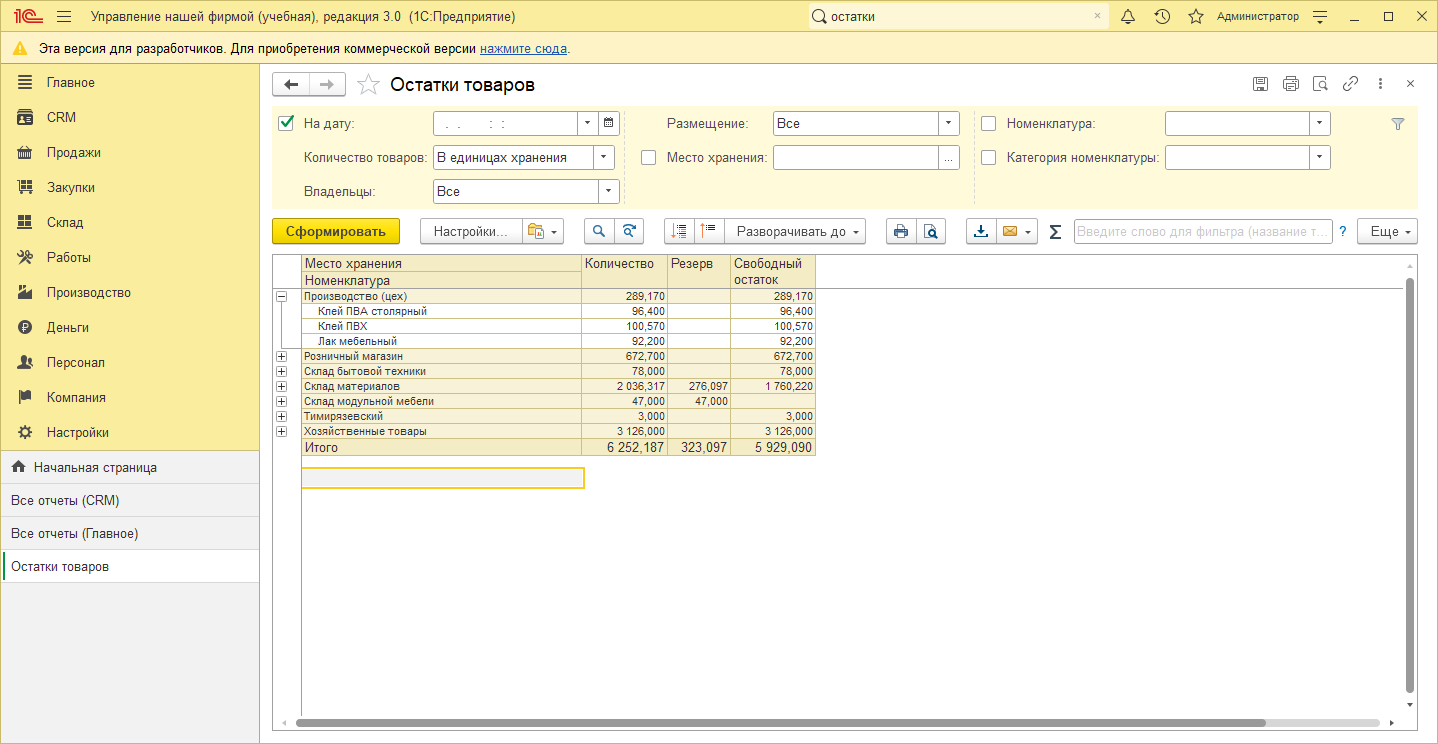Add Остатки товаров report to favorites star
Image resolution: width=1438 pixels, height=744 pixels.
(x=369, y=85)
